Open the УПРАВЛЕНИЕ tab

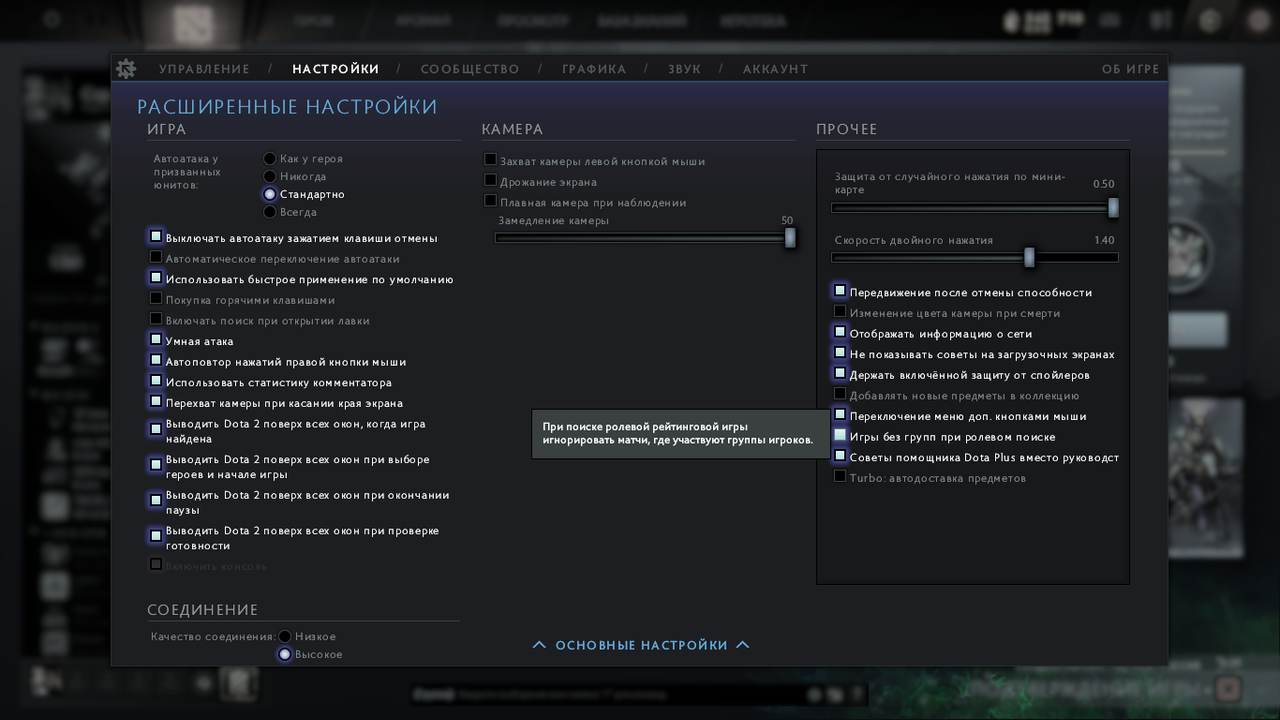pyautogui.click(x=204, y=69)
